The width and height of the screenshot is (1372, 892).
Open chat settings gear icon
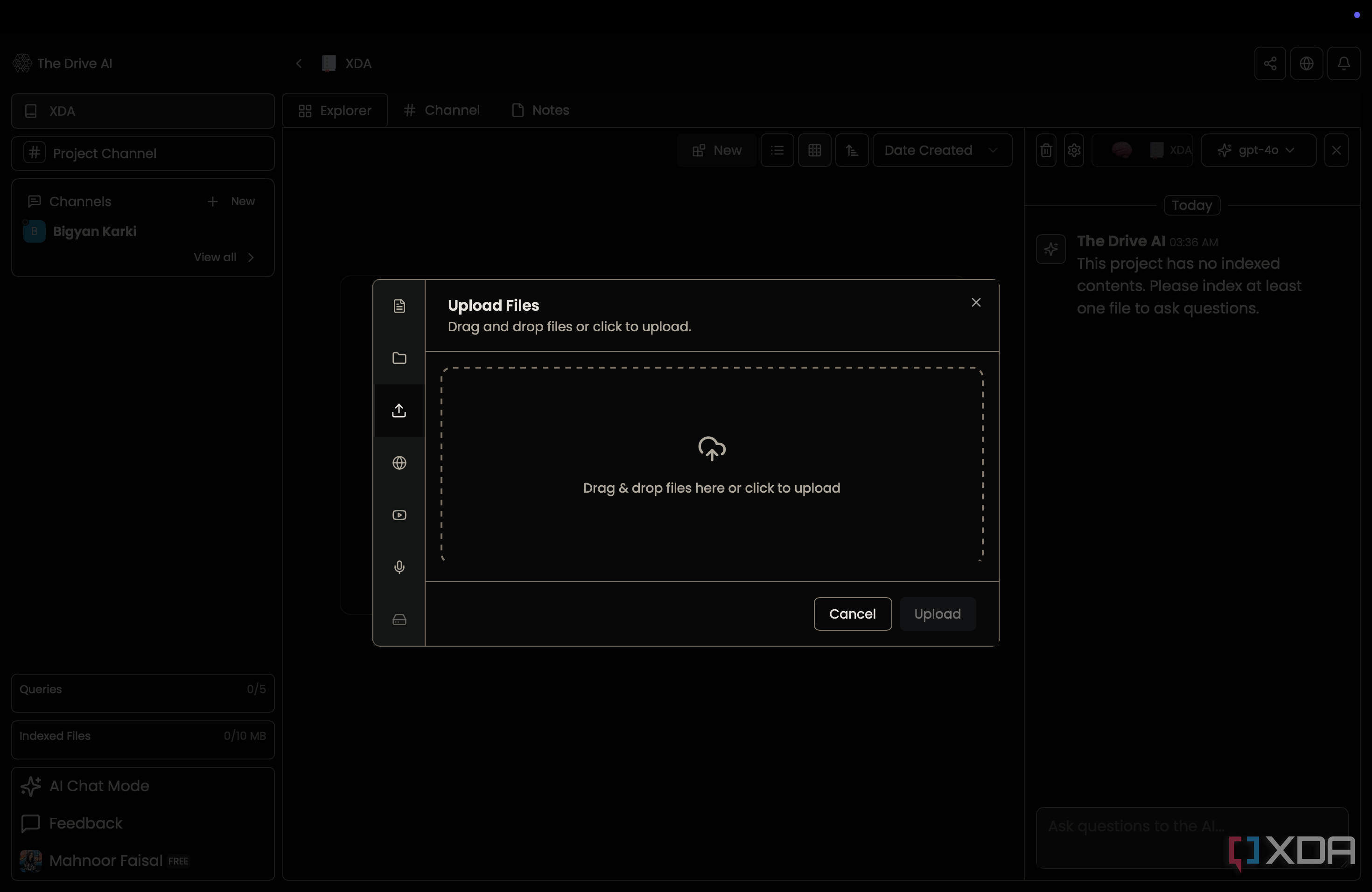tap(1074, 150)
